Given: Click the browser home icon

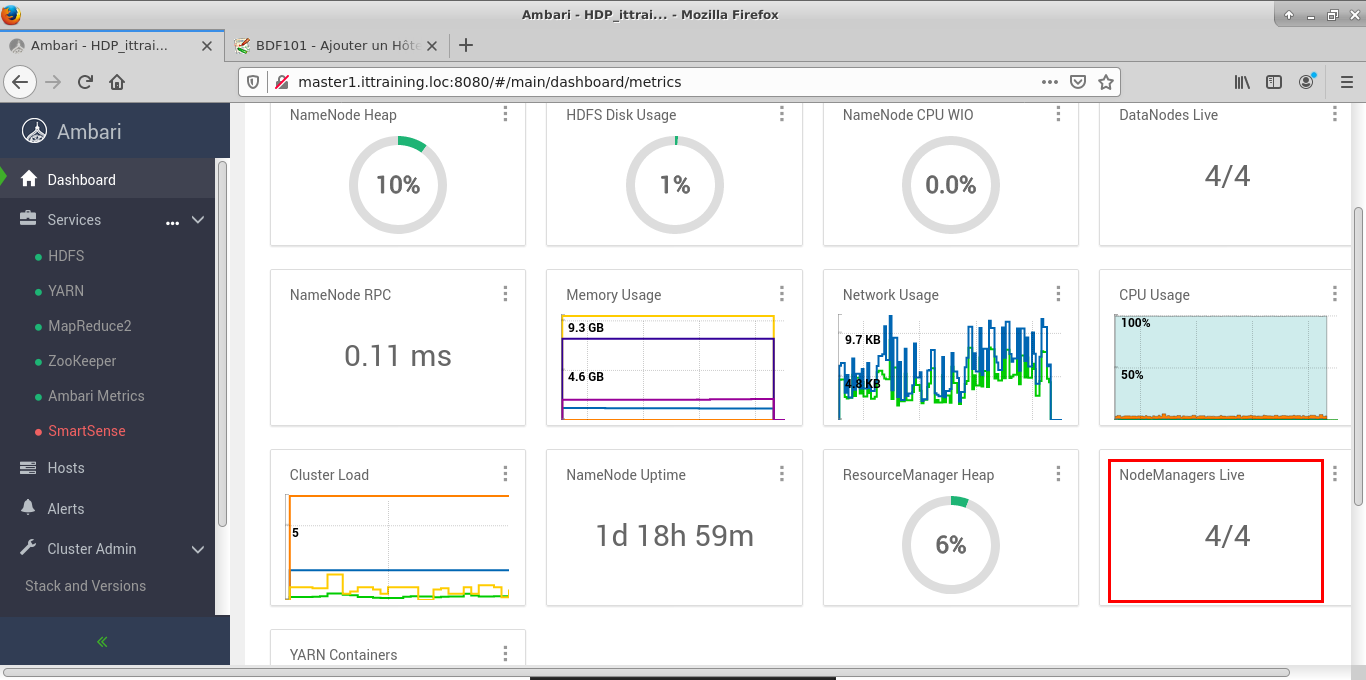Looking at the screenshot, I should coord(117,82).
